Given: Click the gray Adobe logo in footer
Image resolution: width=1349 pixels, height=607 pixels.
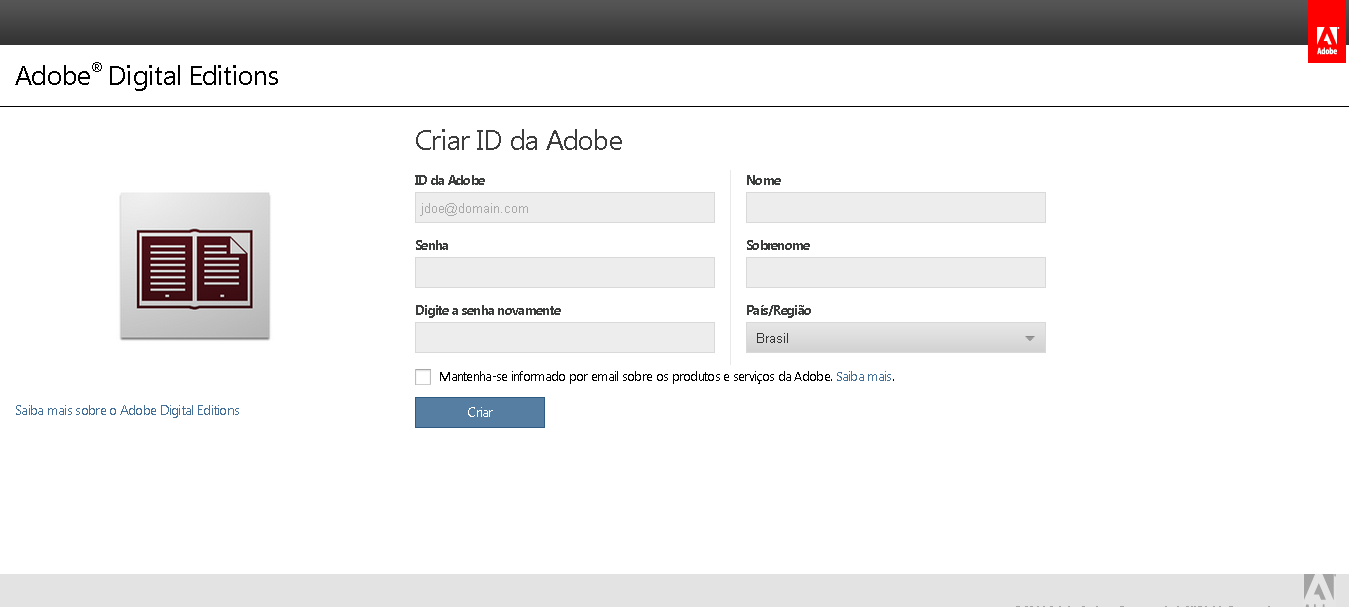Looking at the screenshot, I should [x=1319, y=590].
